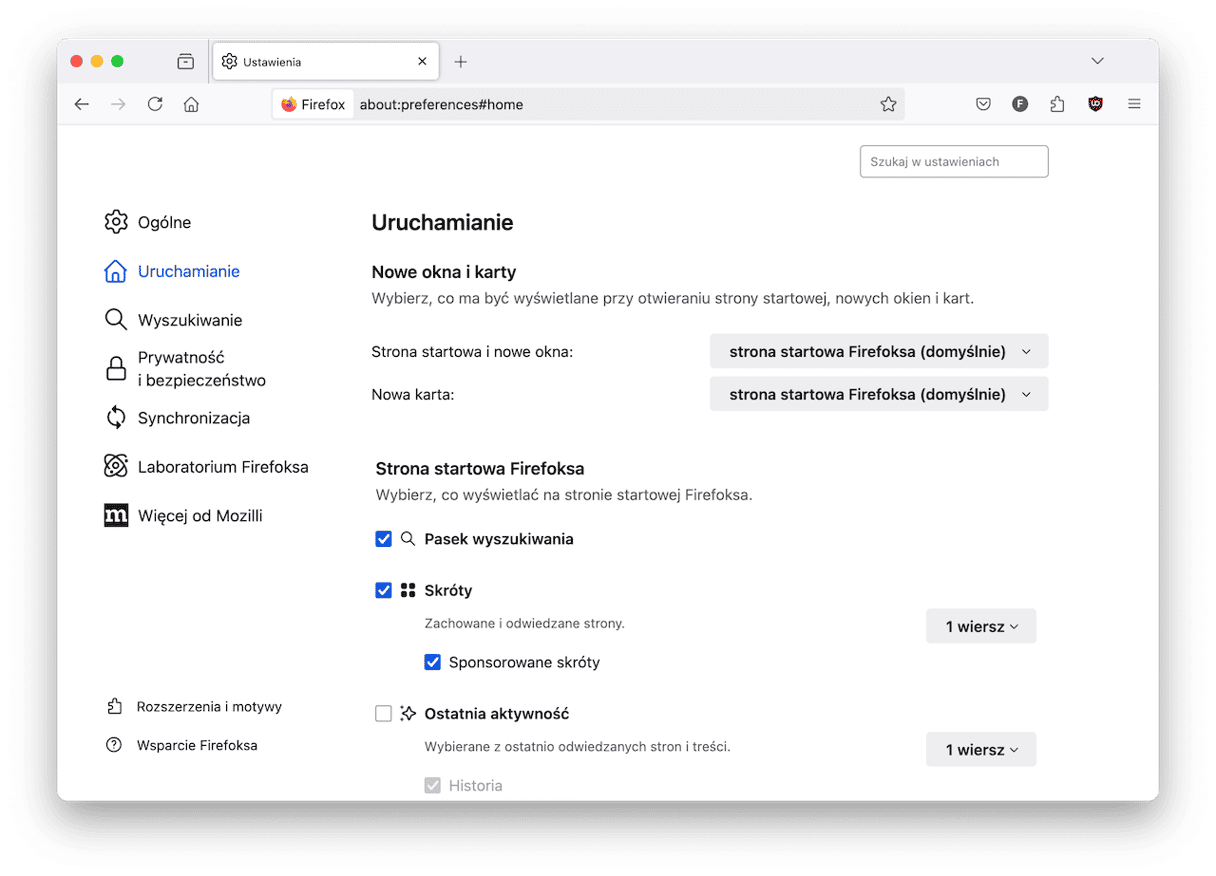Click the Ustawienia tab title
Screen dimensions: 1216x876
pyautogui.click(x=272, y=62)
